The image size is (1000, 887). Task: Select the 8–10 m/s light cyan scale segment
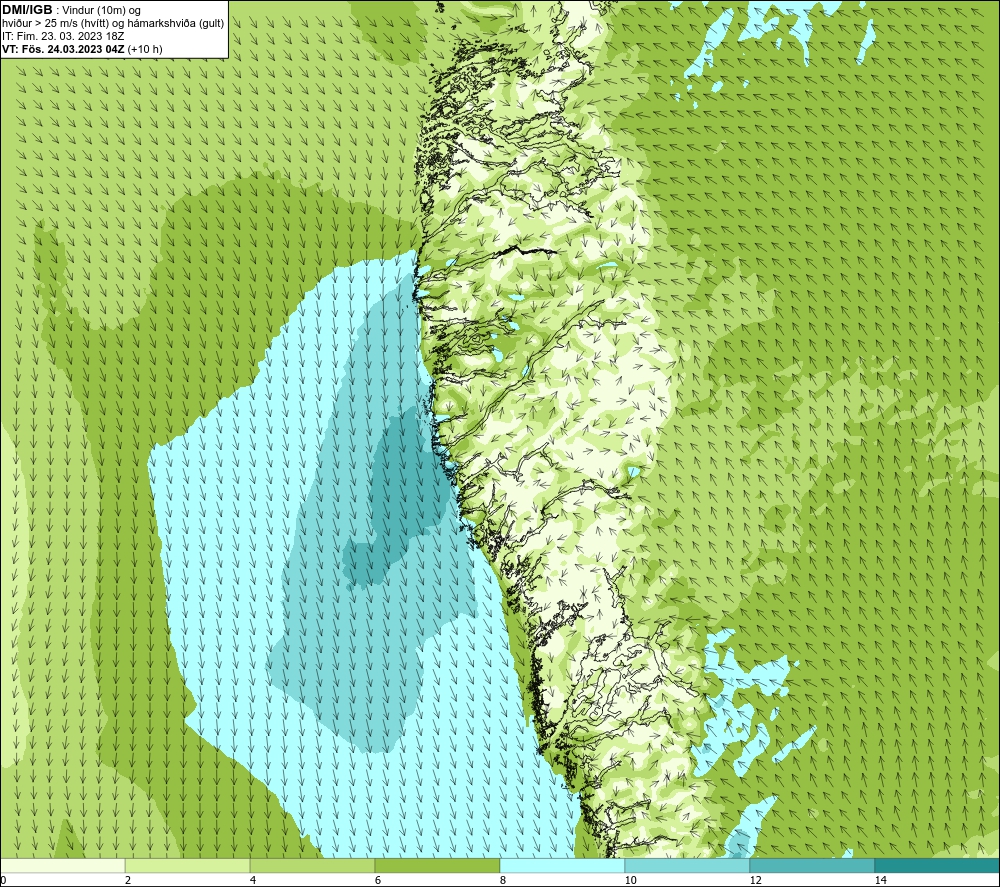pos(562,866)
